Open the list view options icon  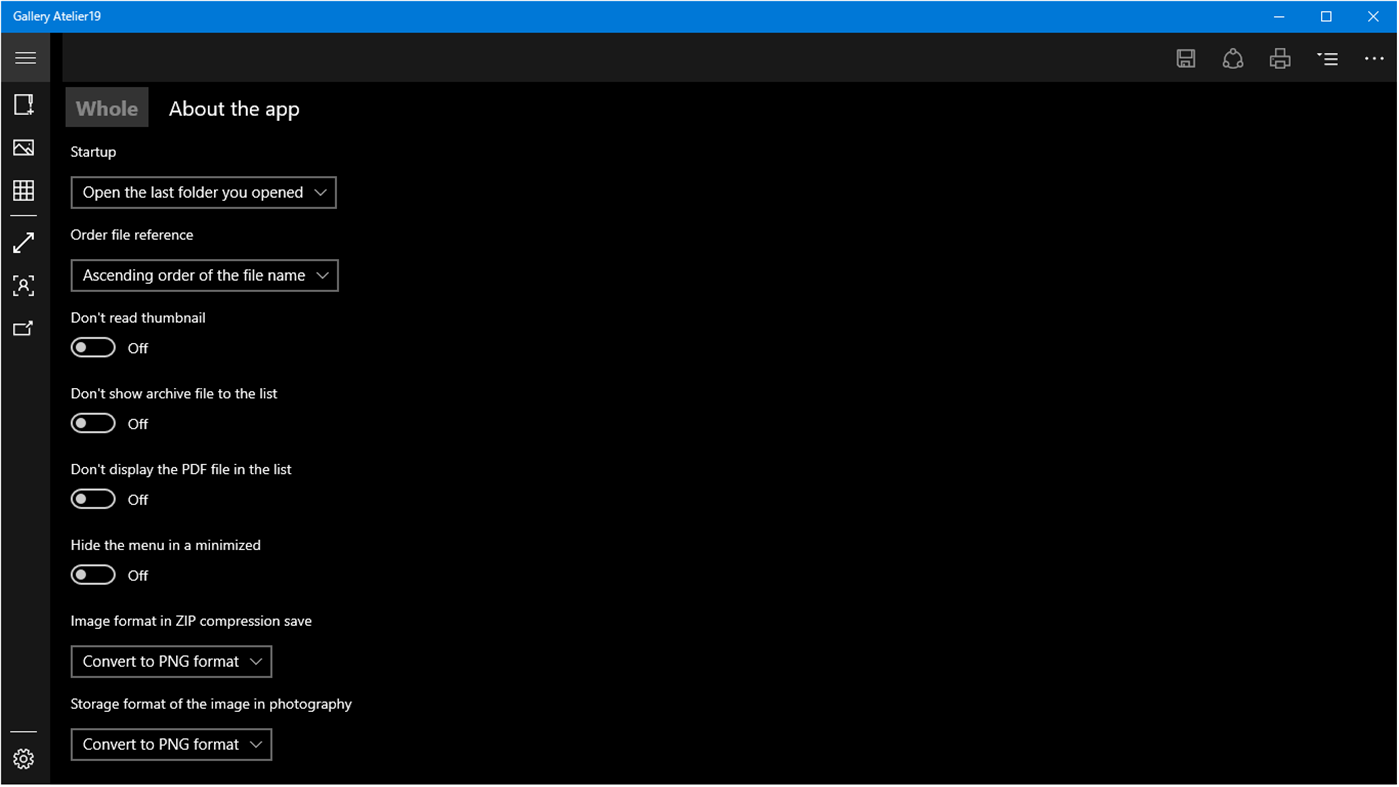pos(1327,58)
